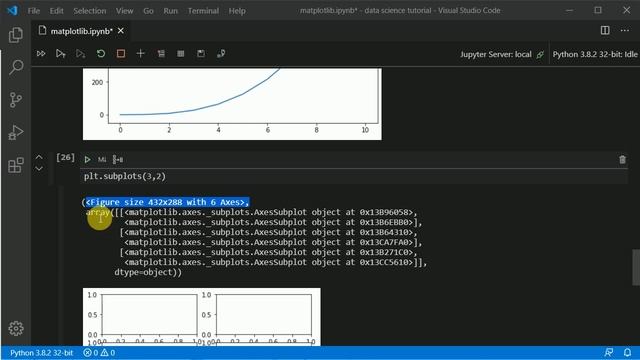Open the Manage gear menu

[16, 328]
